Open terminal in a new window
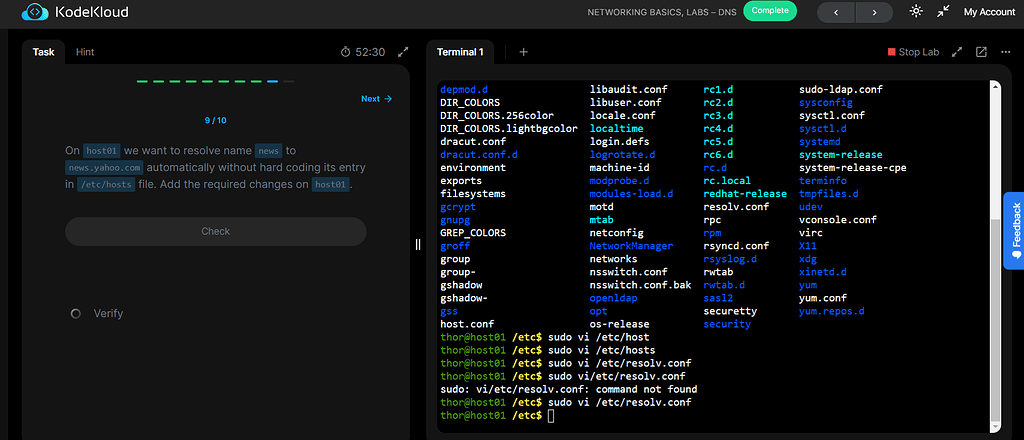The image size is (1024, 440). [x=981, y=52]
